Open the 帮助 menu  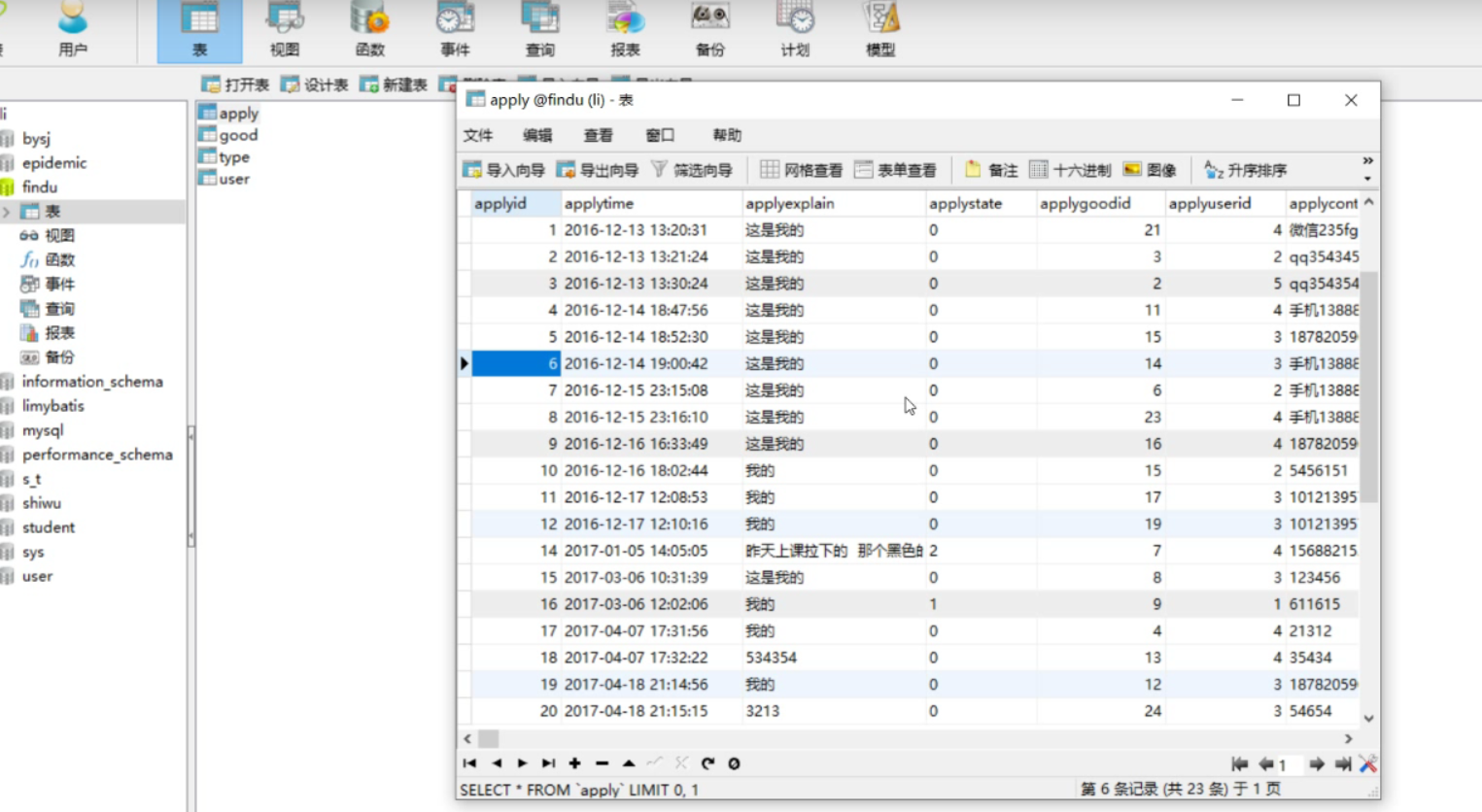coord(727,135)
